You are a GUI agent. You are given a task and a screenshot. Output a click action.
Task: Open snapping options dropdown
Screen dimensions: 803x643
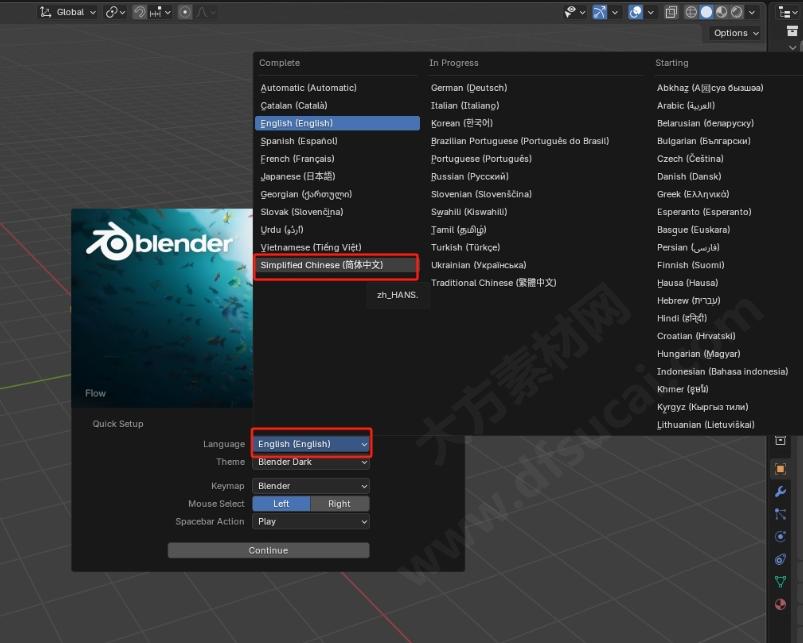160,12
